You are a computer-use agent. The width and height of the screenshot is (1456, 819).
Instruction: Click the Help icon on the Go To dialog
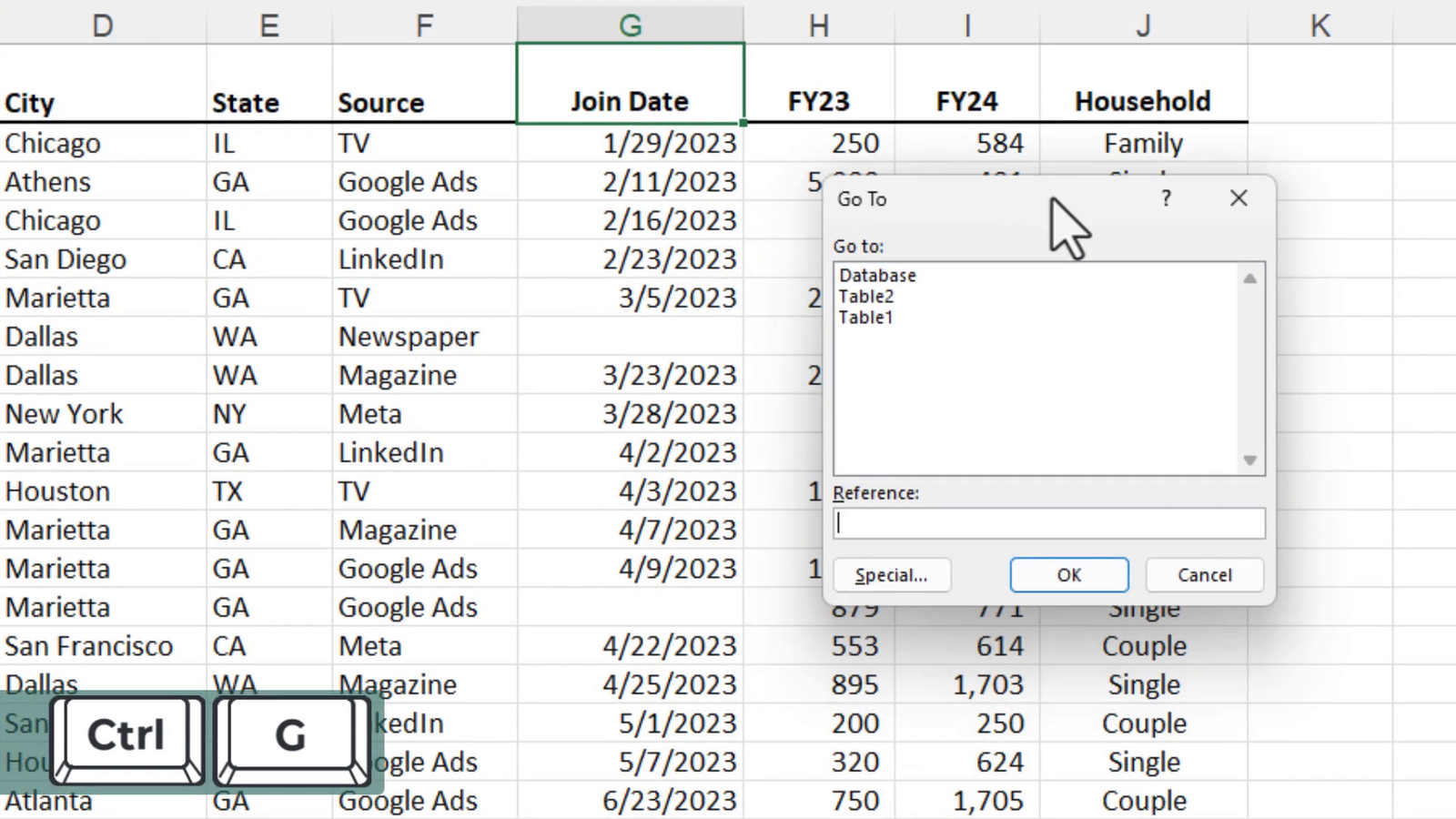coord(1166,198)
